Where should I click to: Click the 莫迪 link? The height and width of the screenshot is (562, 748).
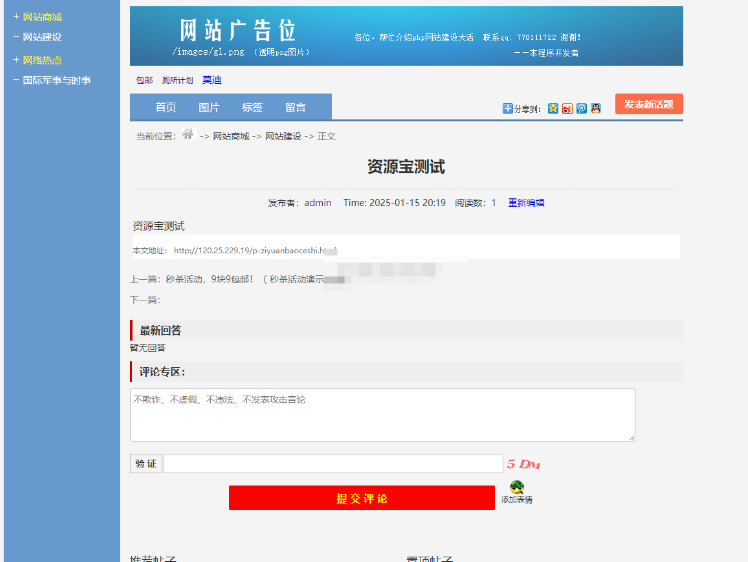[212, 80]
